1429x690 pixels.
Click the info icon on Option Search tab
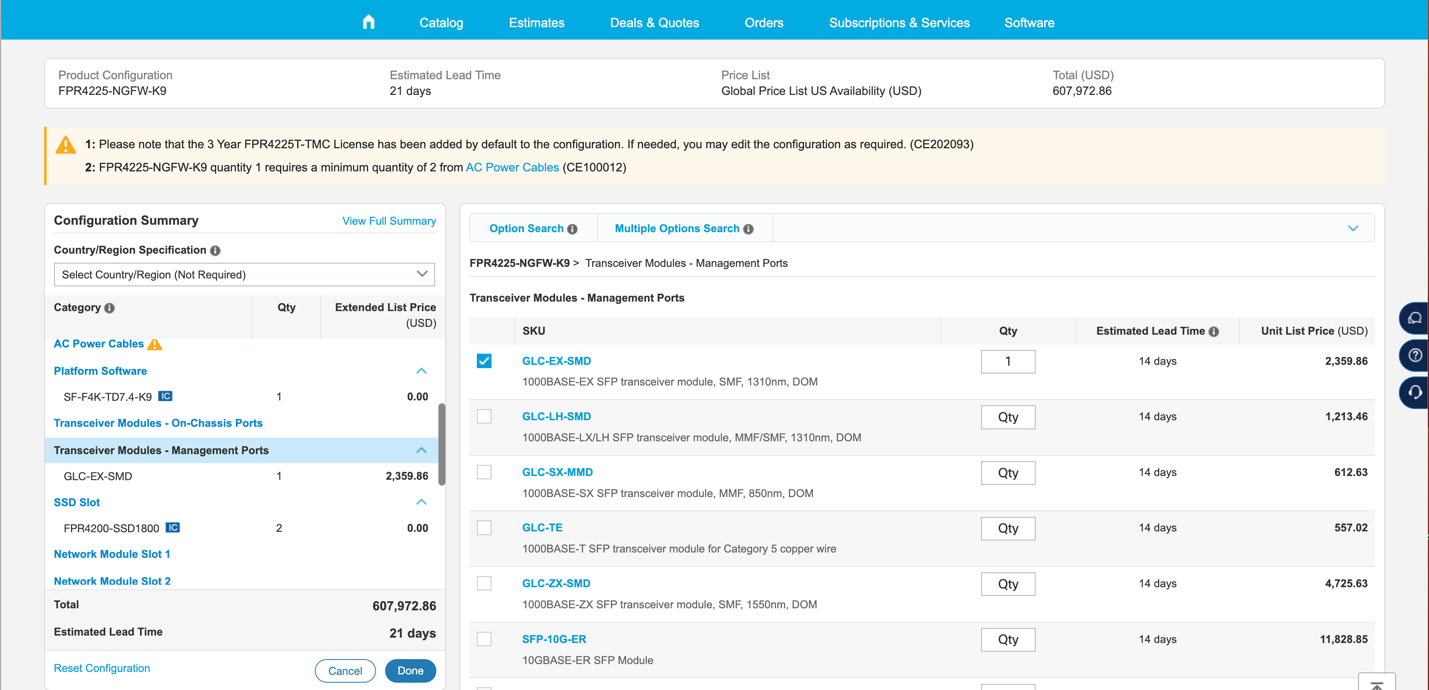pyautogui.click(x=573, y=229)
